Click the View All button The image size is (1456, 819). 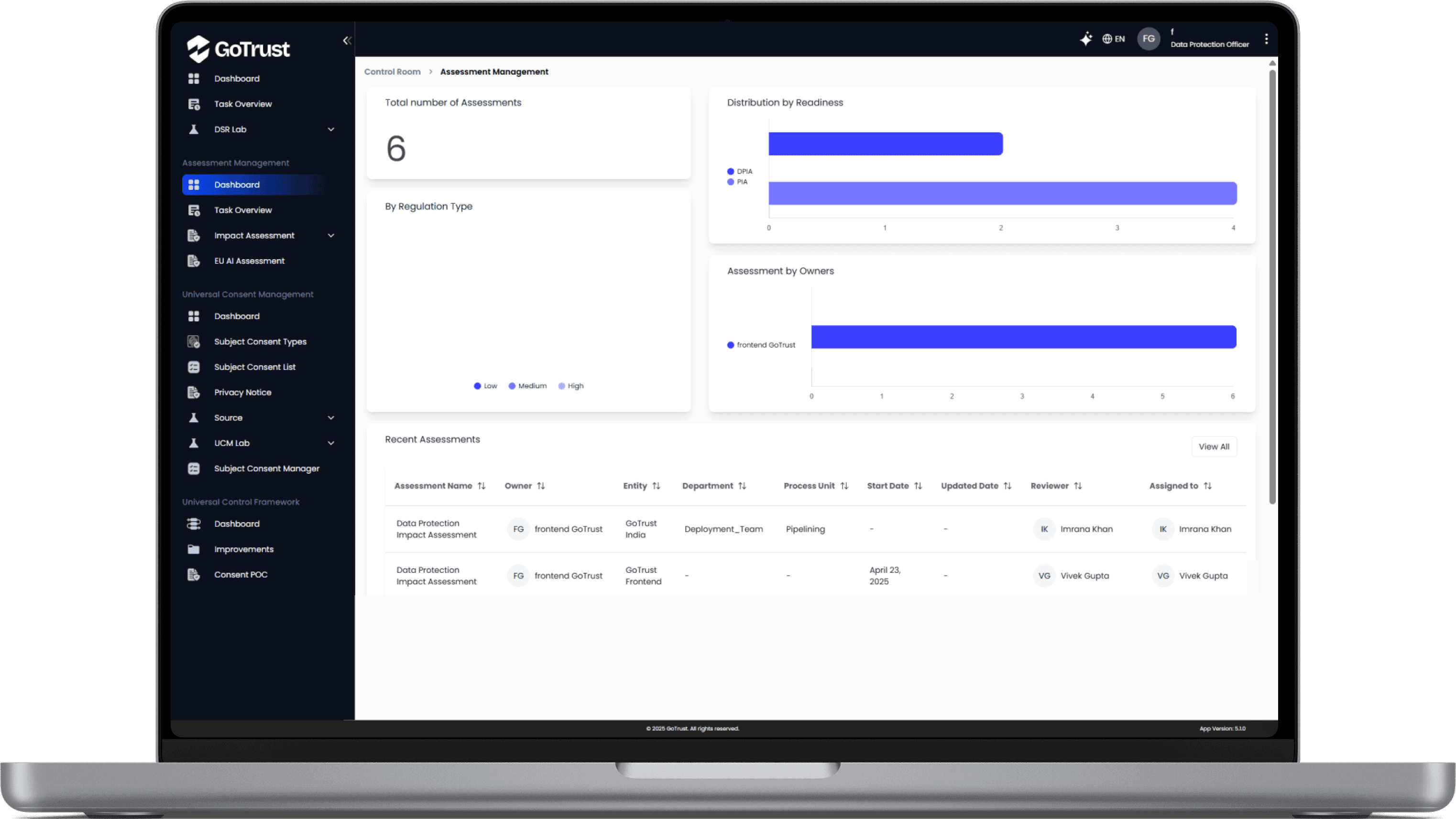pos(1214,447)
